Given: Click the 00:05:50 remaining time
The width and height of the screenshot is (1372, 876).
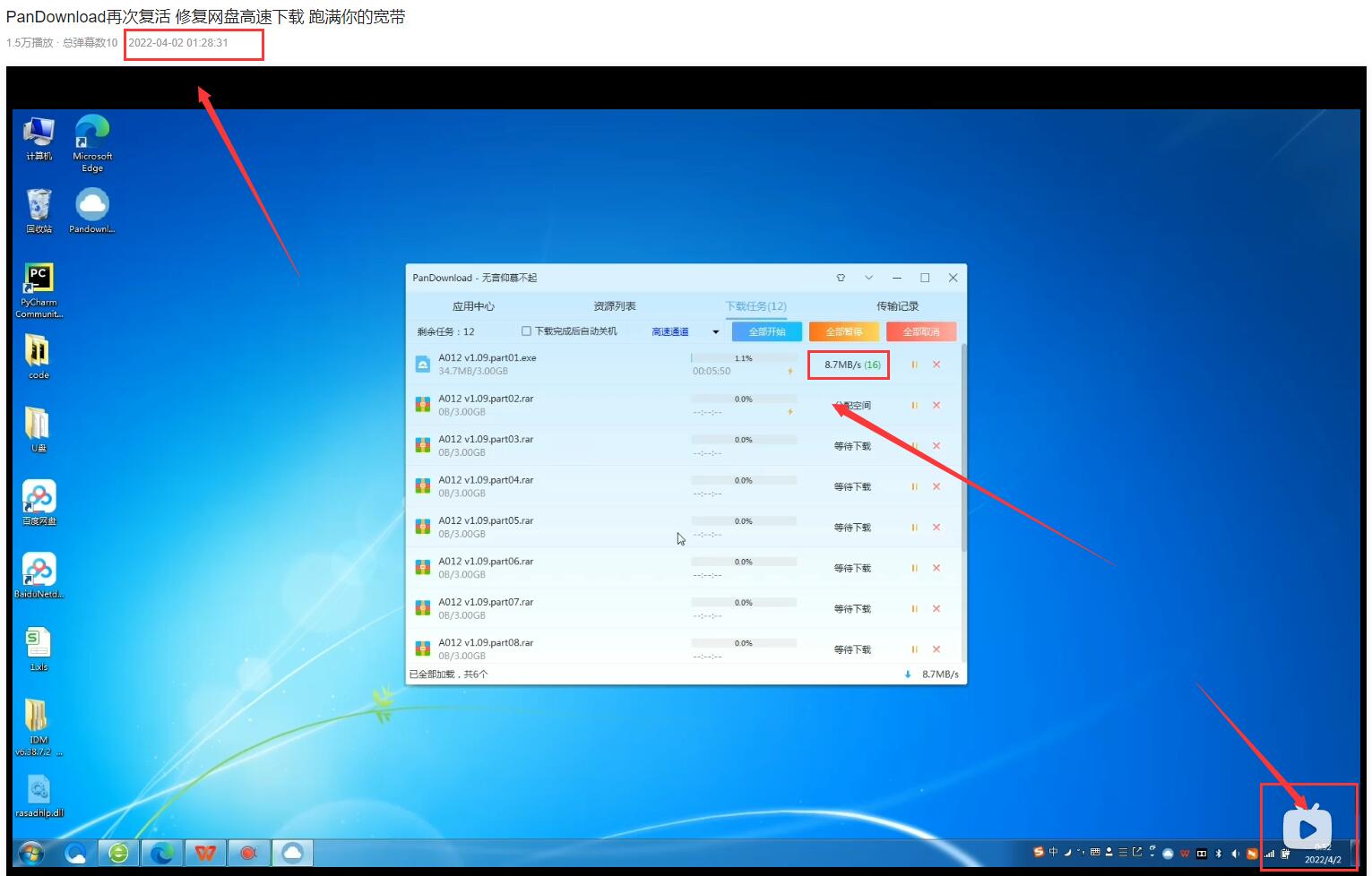Looking at the screenshot, I should point(712,371).
